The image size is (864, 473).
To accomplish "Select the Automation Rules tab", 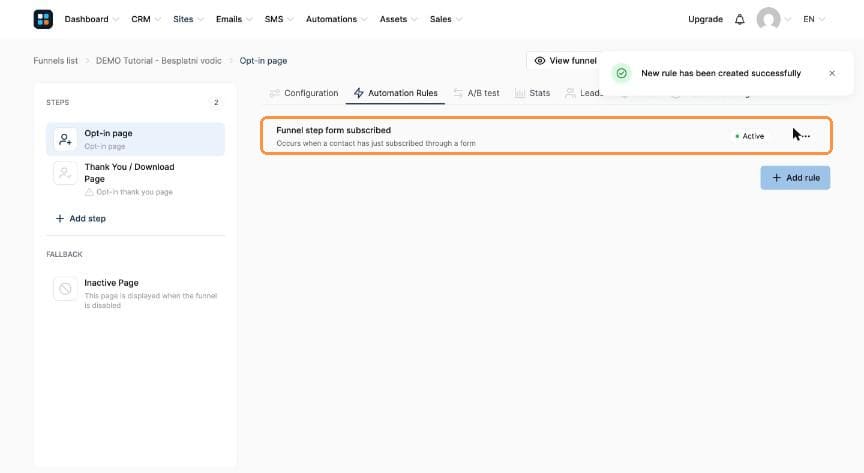I will tap(396, 93).
